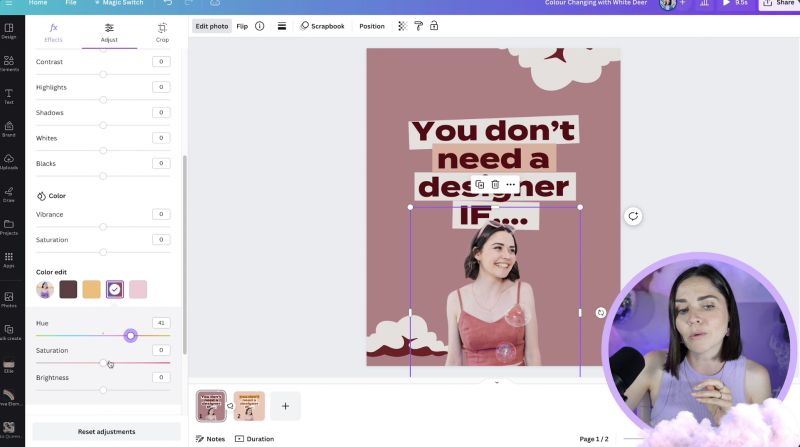Select the orange yellow color swatch
This screenshot has height=447, width=800.
[91, 289]
